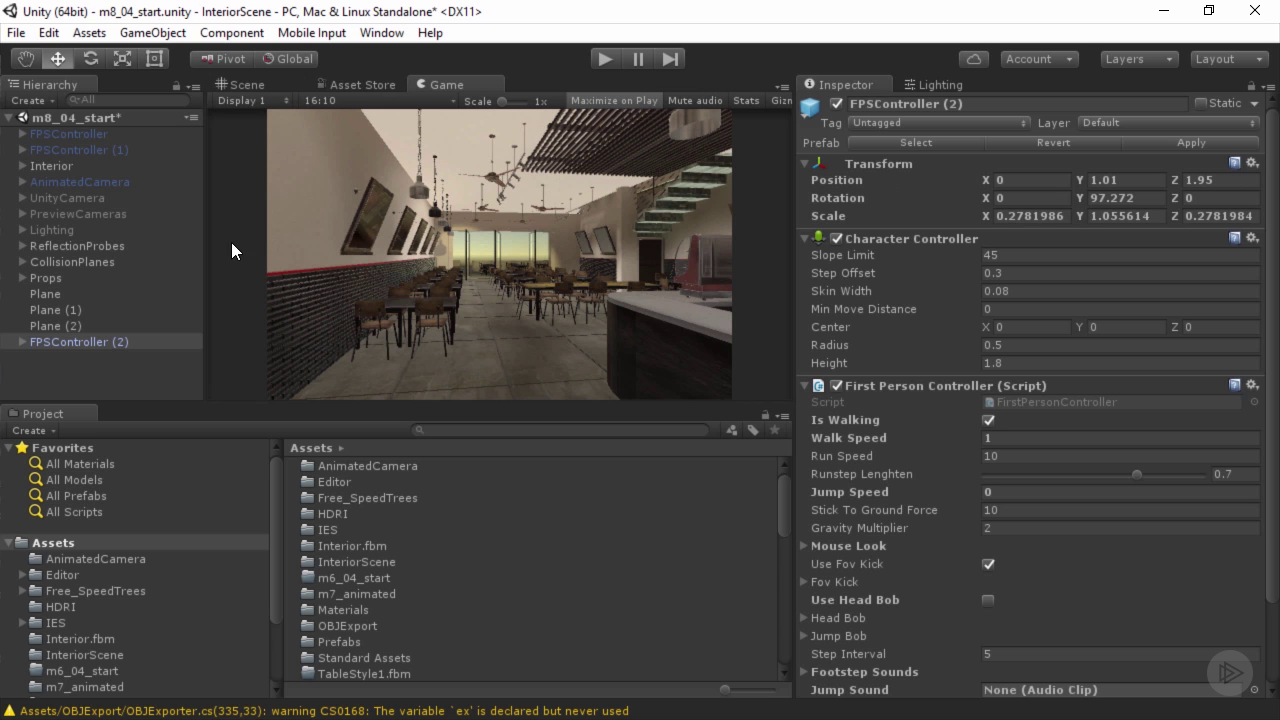Toggle the Static checkbox
The image size is (1280, 720).
[1201, 103]
